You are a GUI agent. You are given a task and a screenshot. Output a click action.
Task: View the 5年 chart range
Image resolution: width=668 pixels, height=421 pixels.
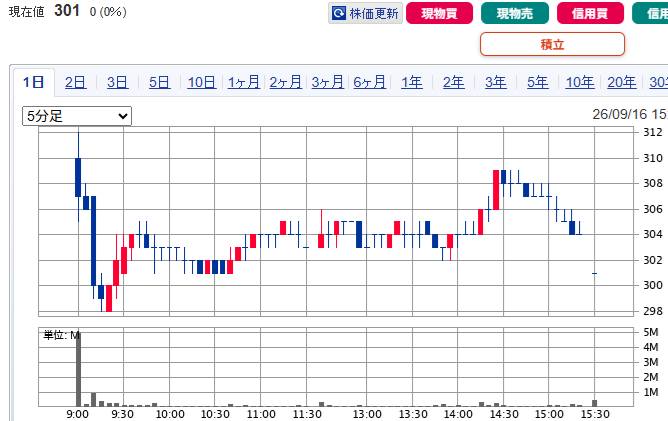click(538, 82)
